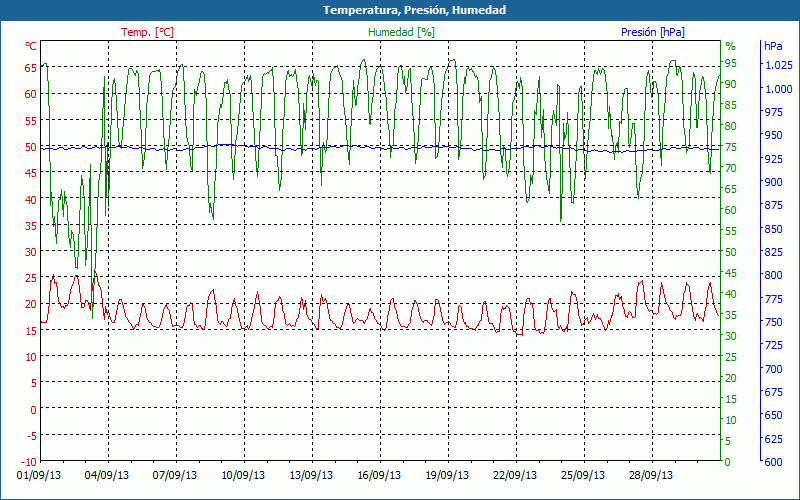Select the red "Temp. [°C]" legend label
Screen dimensions: 800x500
[x=147, y=32]
